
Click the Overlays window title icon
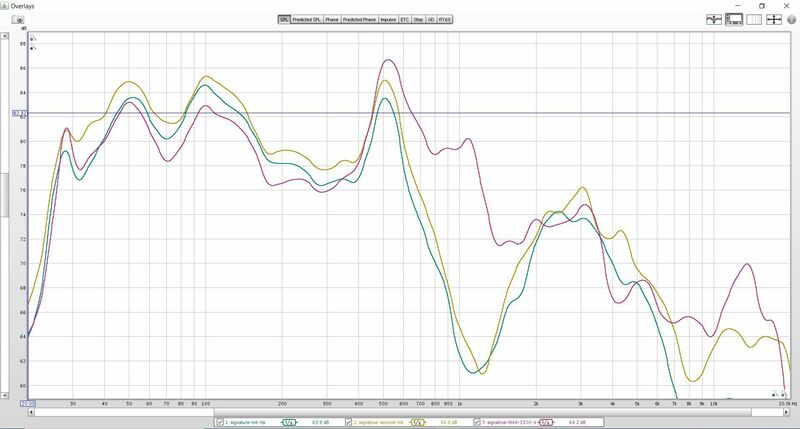[x=5, y=6]
